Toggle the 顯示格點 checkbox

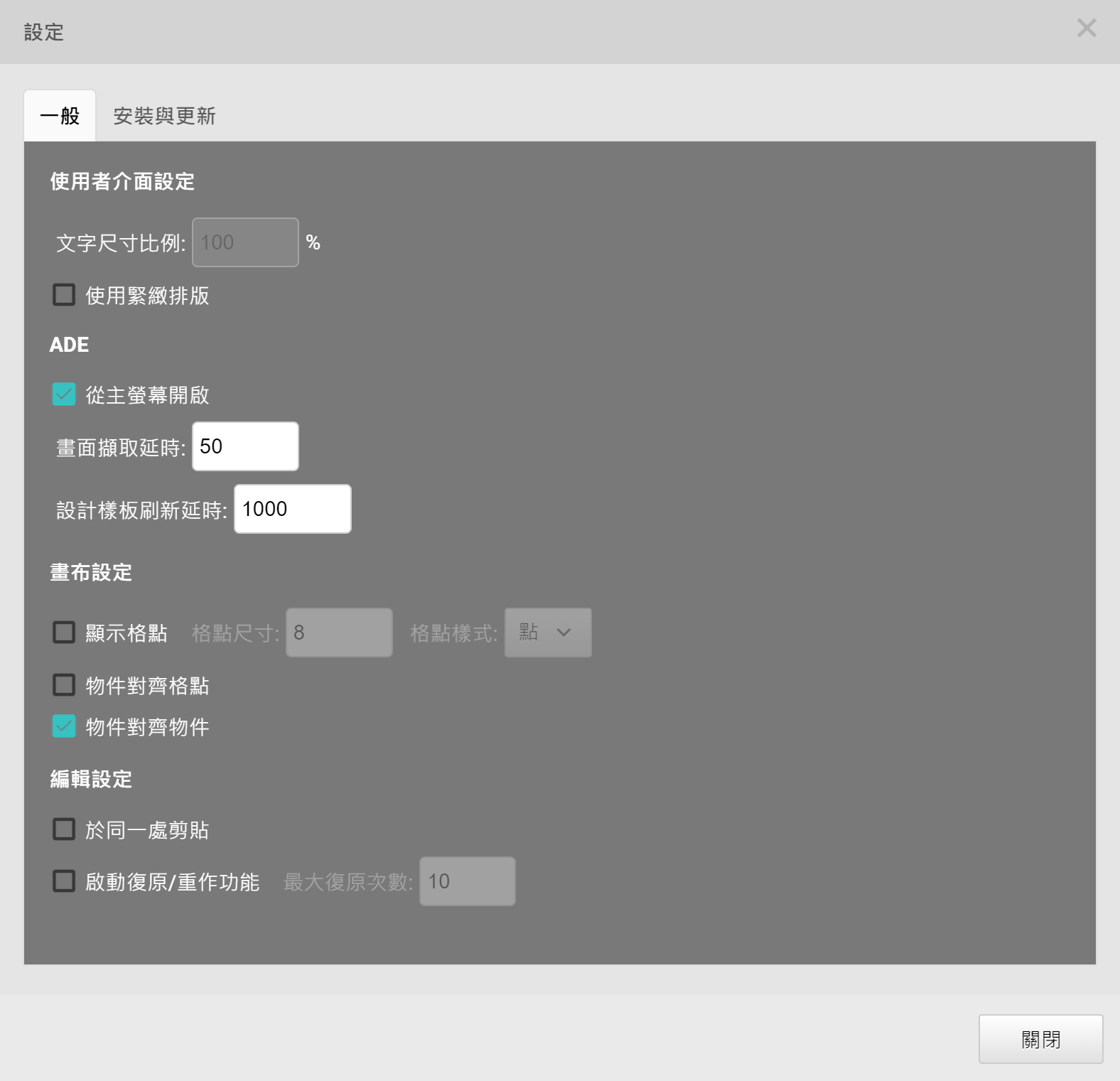64,633
